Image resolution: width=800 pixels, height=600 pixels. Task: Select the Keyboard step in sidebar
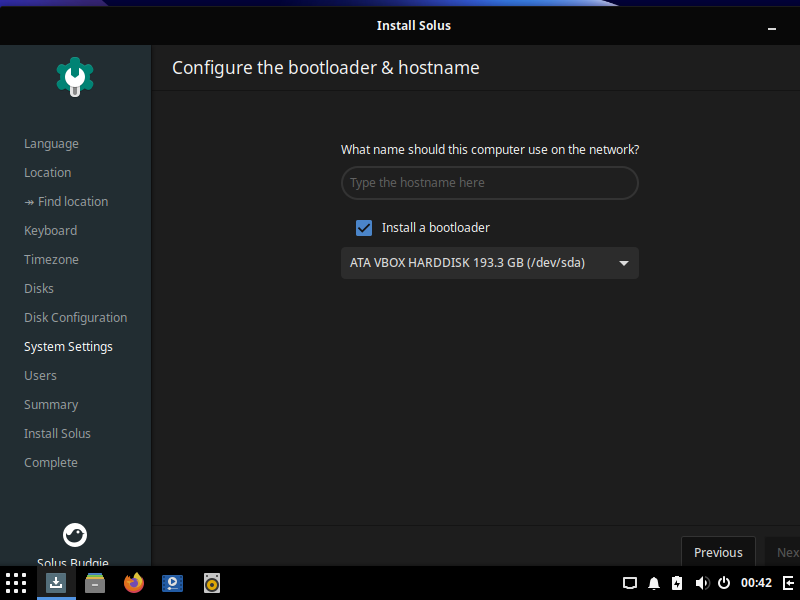(x=51, y=231)
